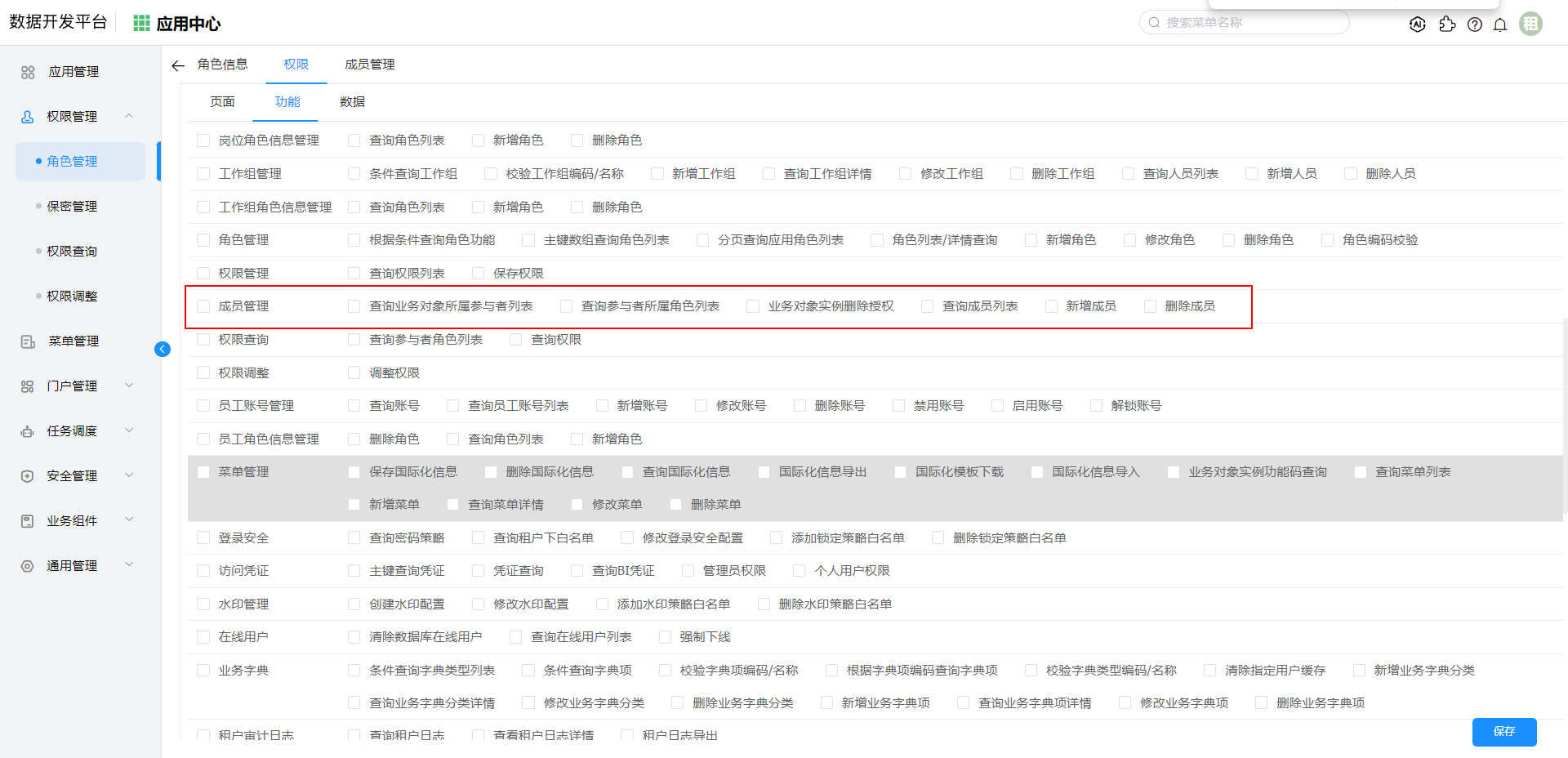Open 权限查询 in the sidebar
Screen dimensions: 1568x758
72,252
